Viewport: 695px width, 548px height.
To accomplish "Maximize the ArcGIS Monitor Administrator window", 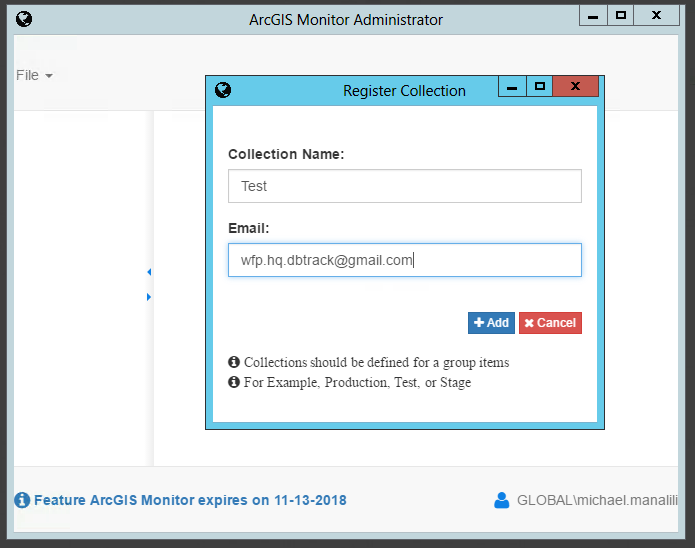I will pos(621,16).
